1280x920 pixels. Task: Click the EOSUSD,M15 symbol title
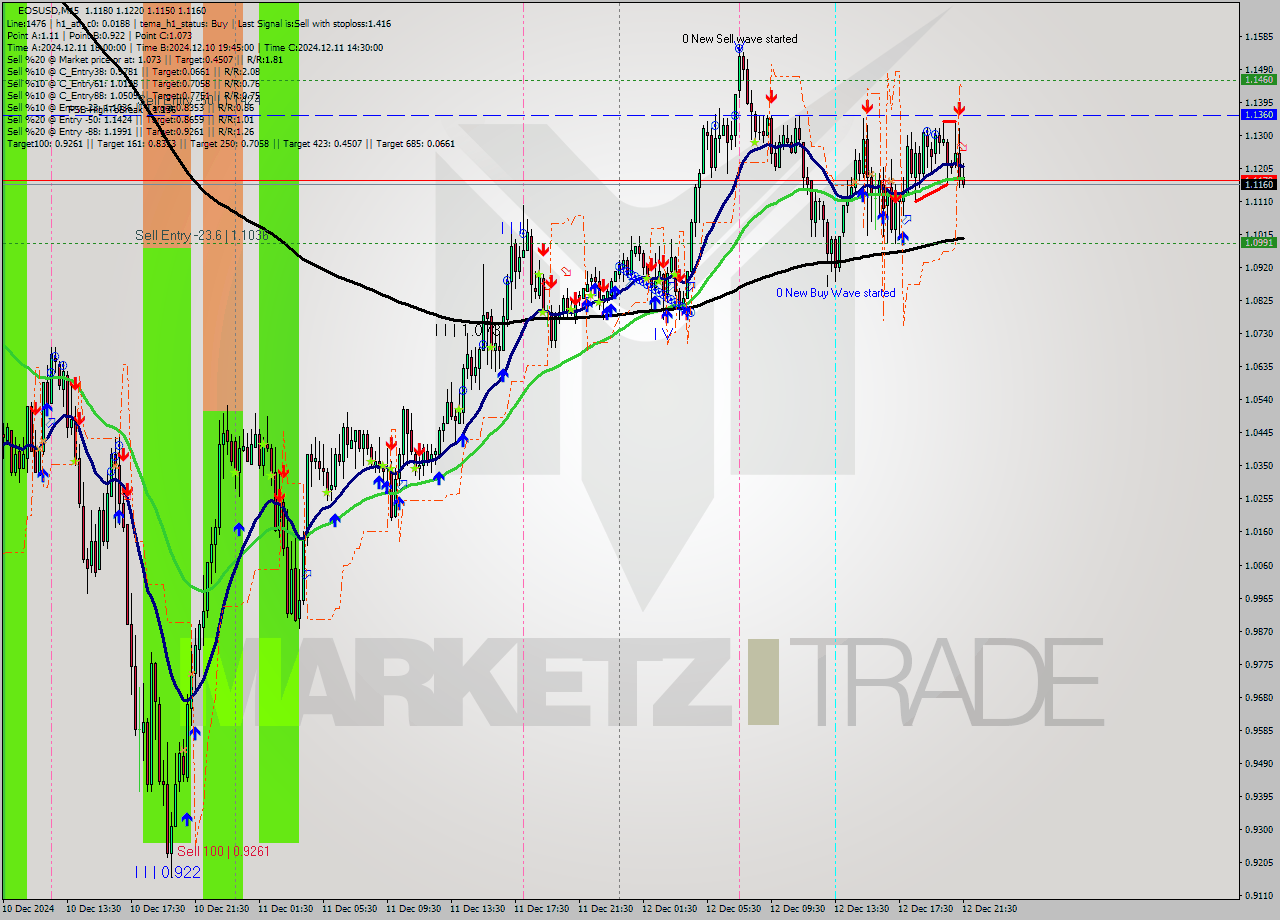46,10
